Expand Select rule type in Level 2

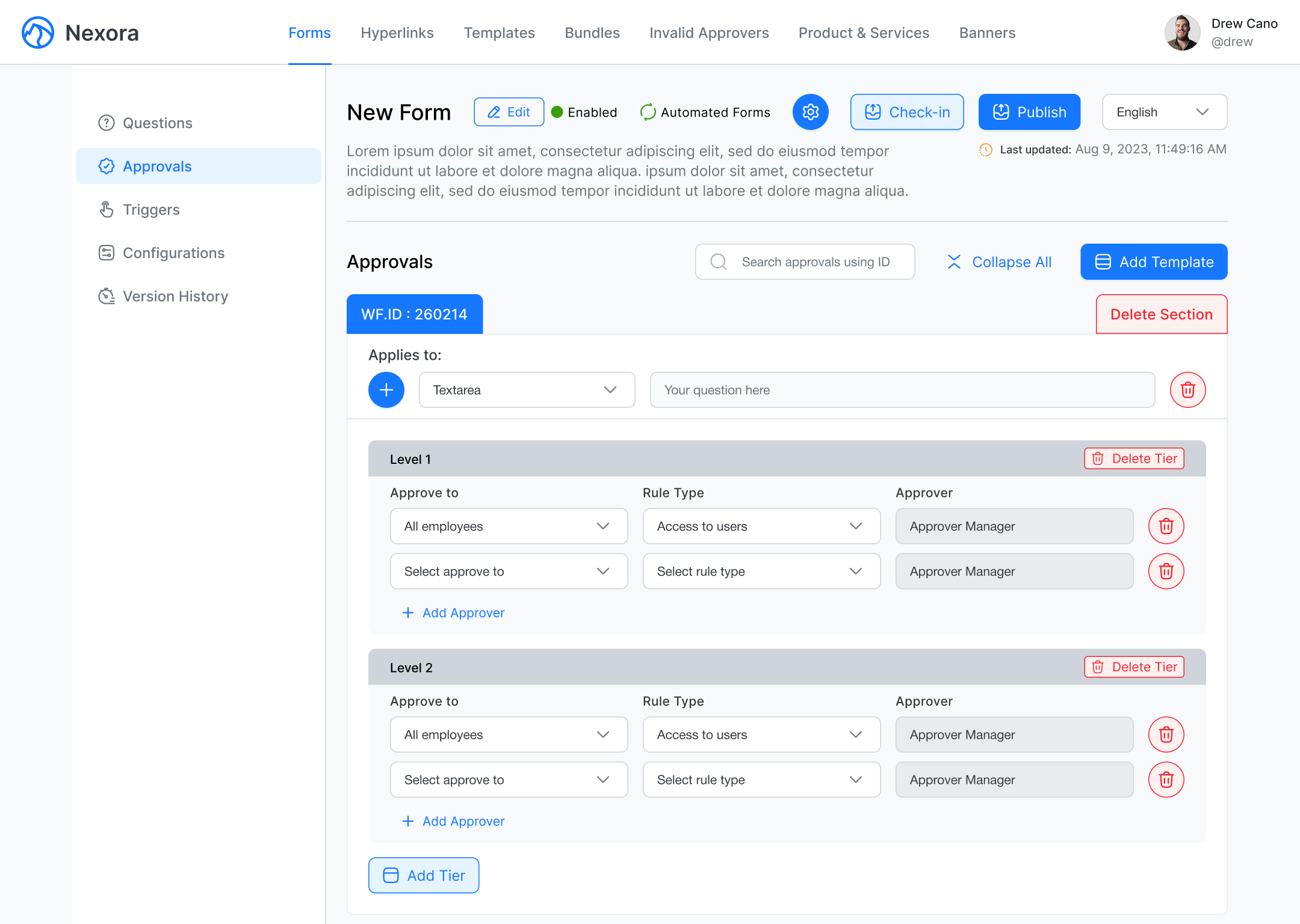click(x=761, y=780)
